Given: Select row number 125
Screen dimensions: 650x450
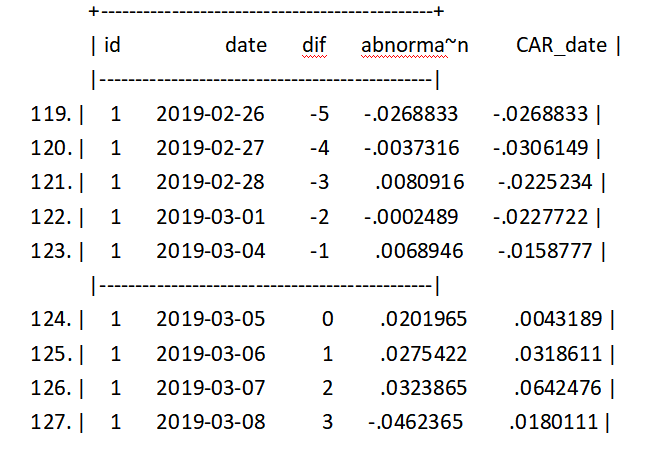Looking at the screenshot, I should point(54,354).
